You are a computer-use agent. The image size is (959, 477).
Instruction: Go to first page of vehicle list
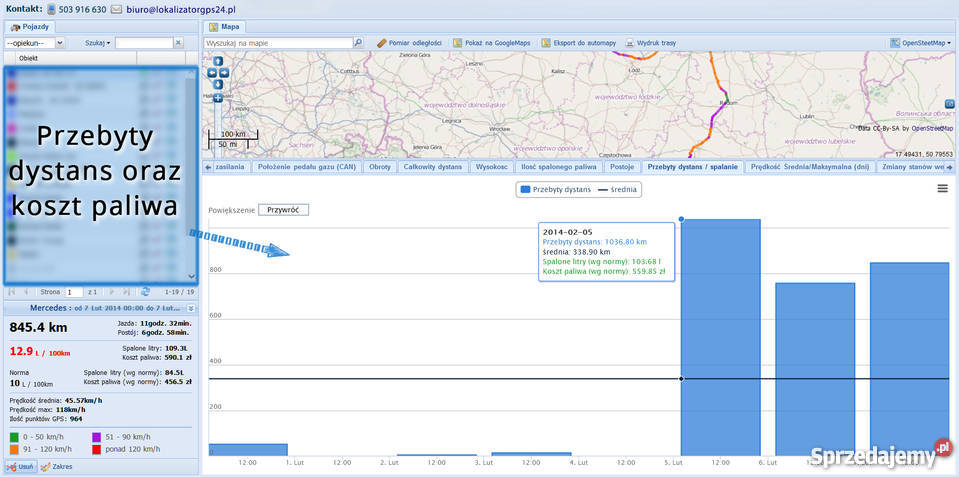(x=12, y=292)
